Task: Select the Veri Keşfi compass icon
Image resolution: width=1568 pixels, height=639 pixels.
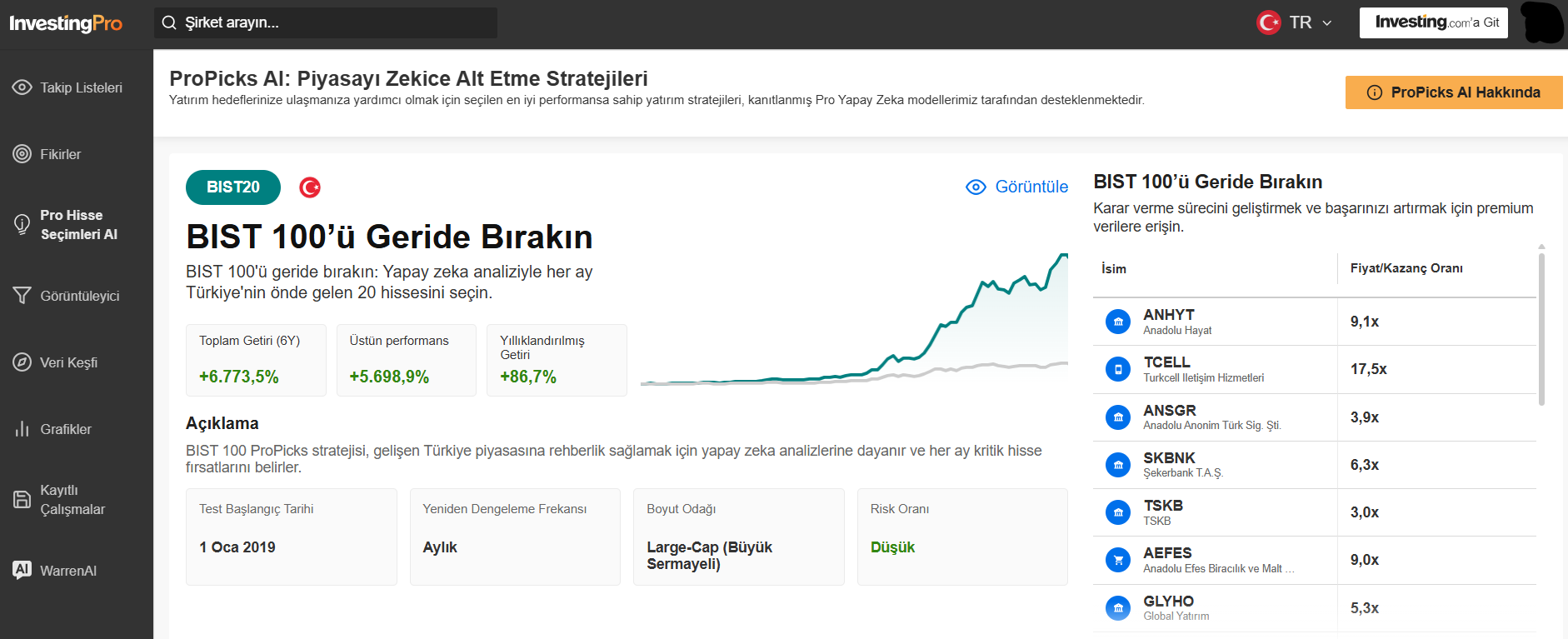Action: pyautogui.click(x=22, y=362)
